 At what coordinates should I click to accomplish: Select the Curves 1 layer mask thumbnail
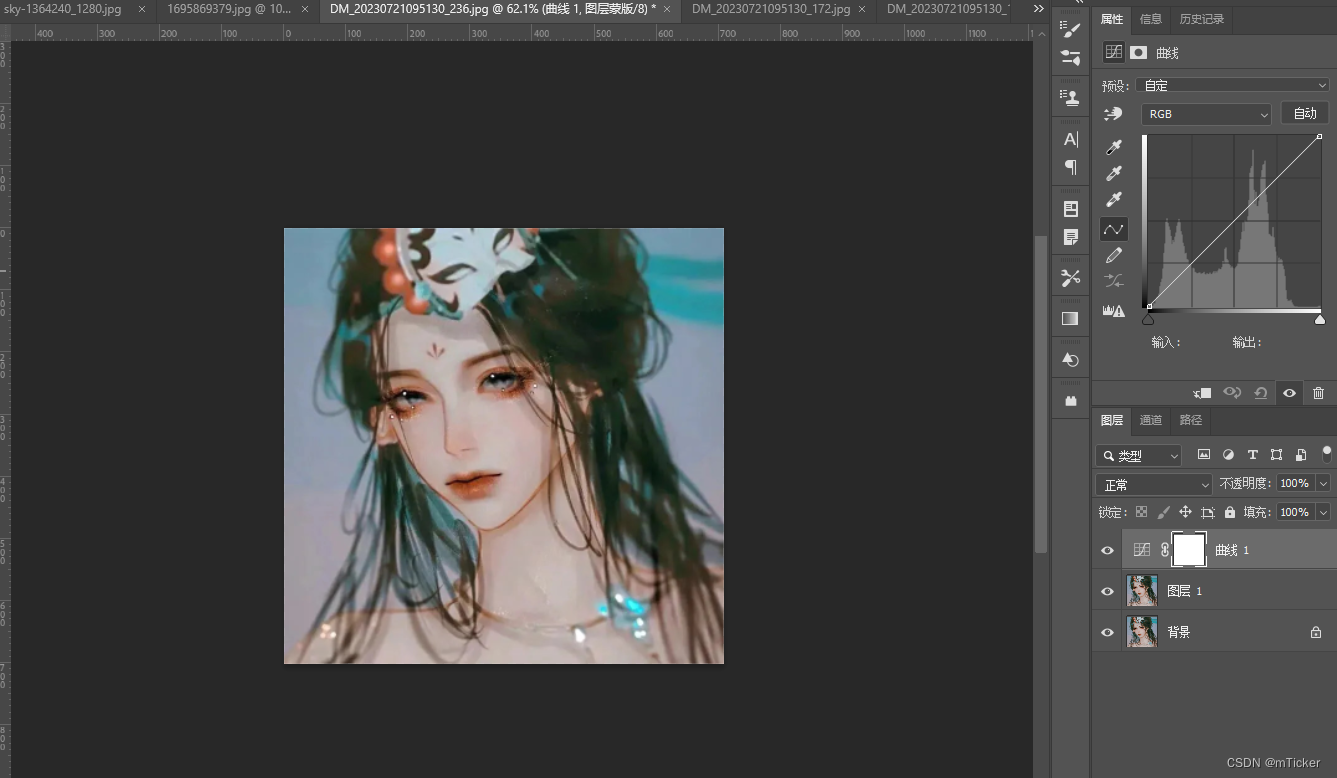(1189, 550)
